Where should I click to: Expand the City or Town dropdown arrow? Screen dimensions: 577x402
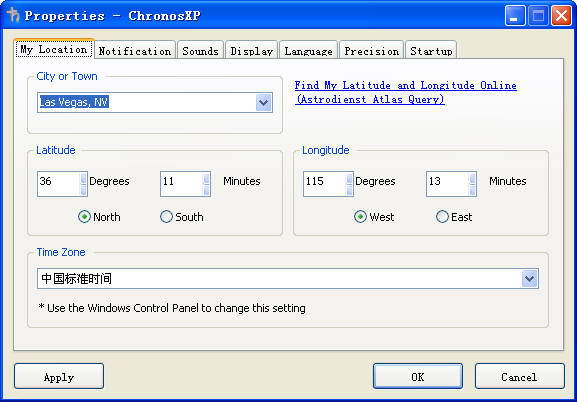pos(263,102)
